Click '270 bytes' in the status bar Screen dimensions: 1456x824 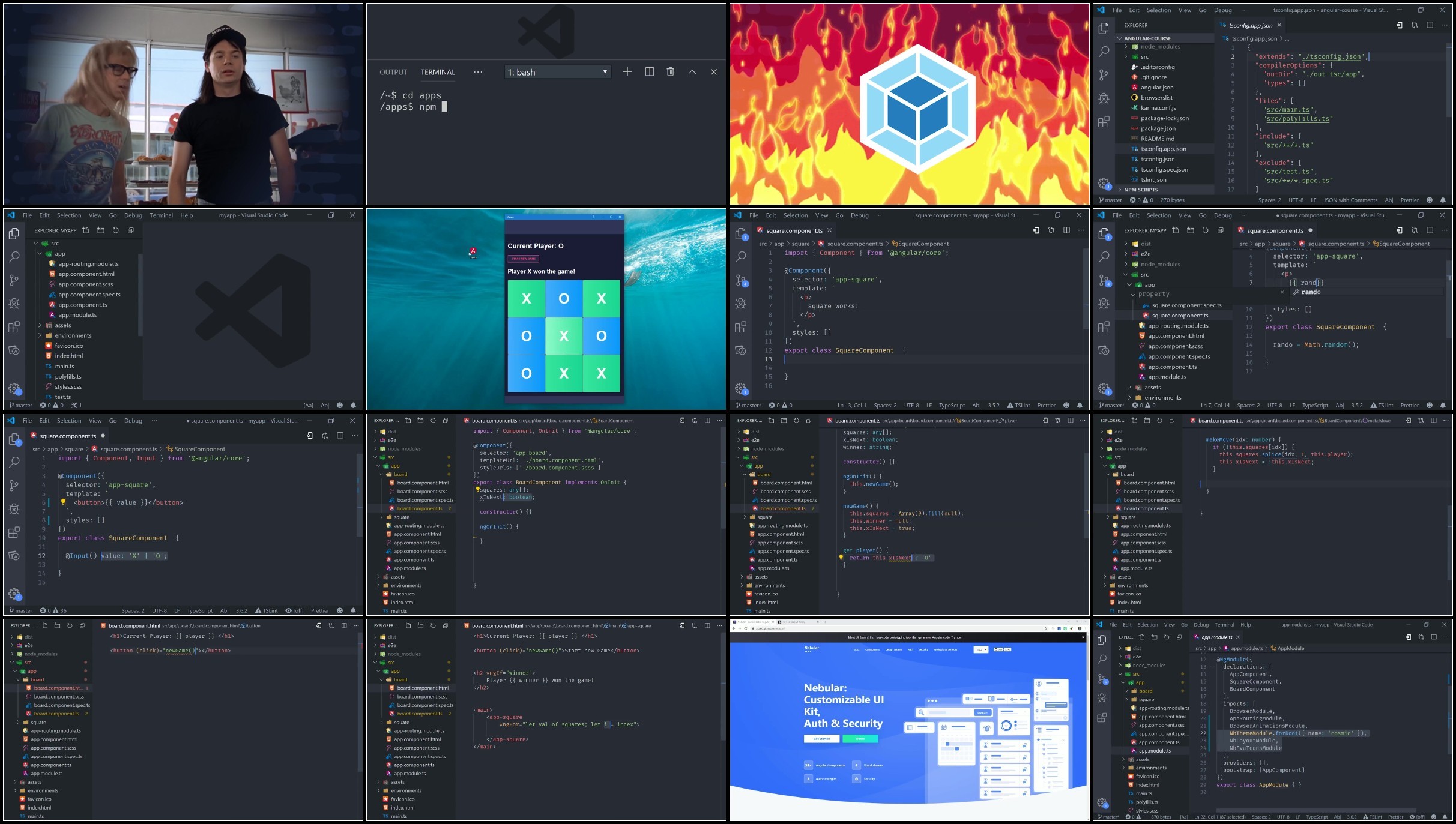click(x=1172, y=200)
